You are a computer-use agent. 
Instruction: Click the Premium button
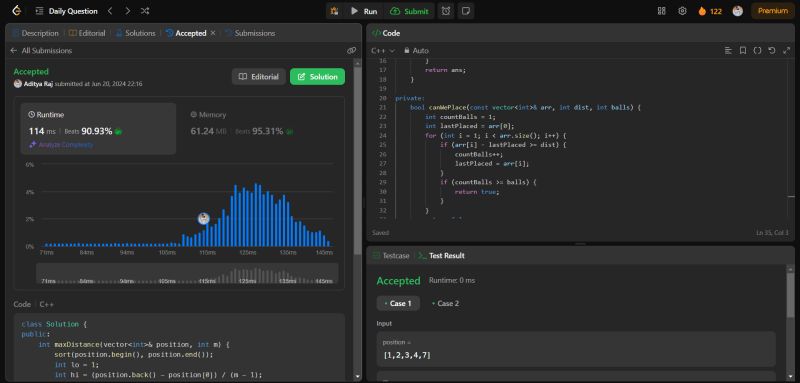pyautogui.click(x=773, y=11)
